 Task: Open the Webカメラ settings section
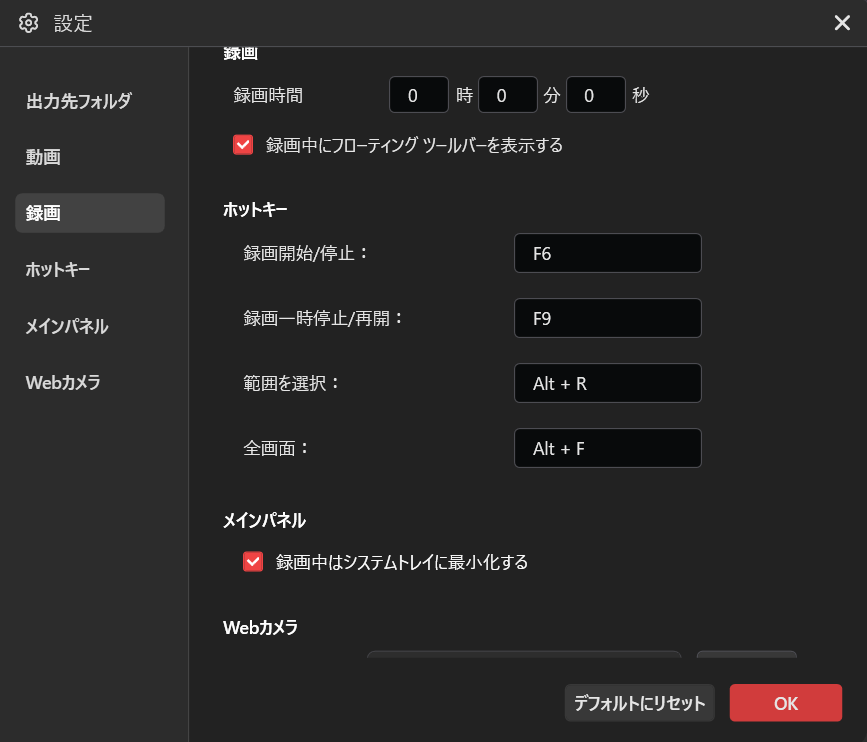click(62, 381)
